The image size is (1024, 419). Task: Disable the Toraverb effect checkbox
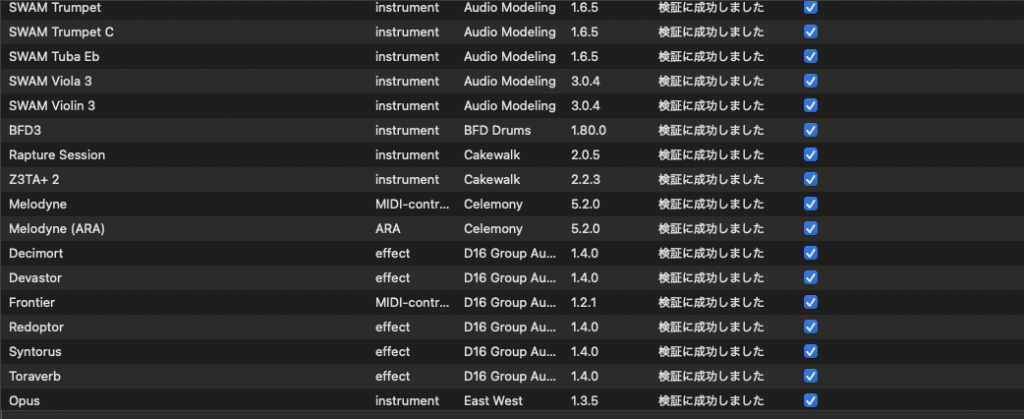(810, 376)
